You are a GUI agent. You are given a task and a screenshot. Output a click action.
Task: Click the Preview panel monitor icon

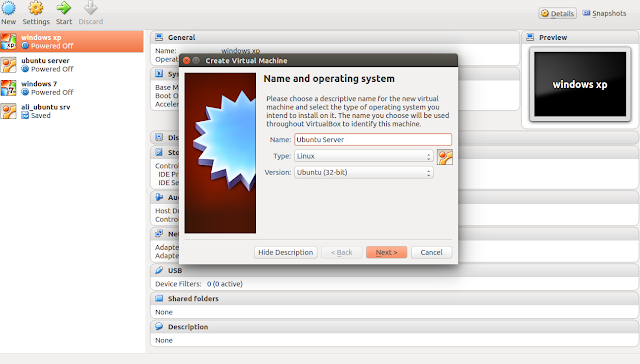530,37
